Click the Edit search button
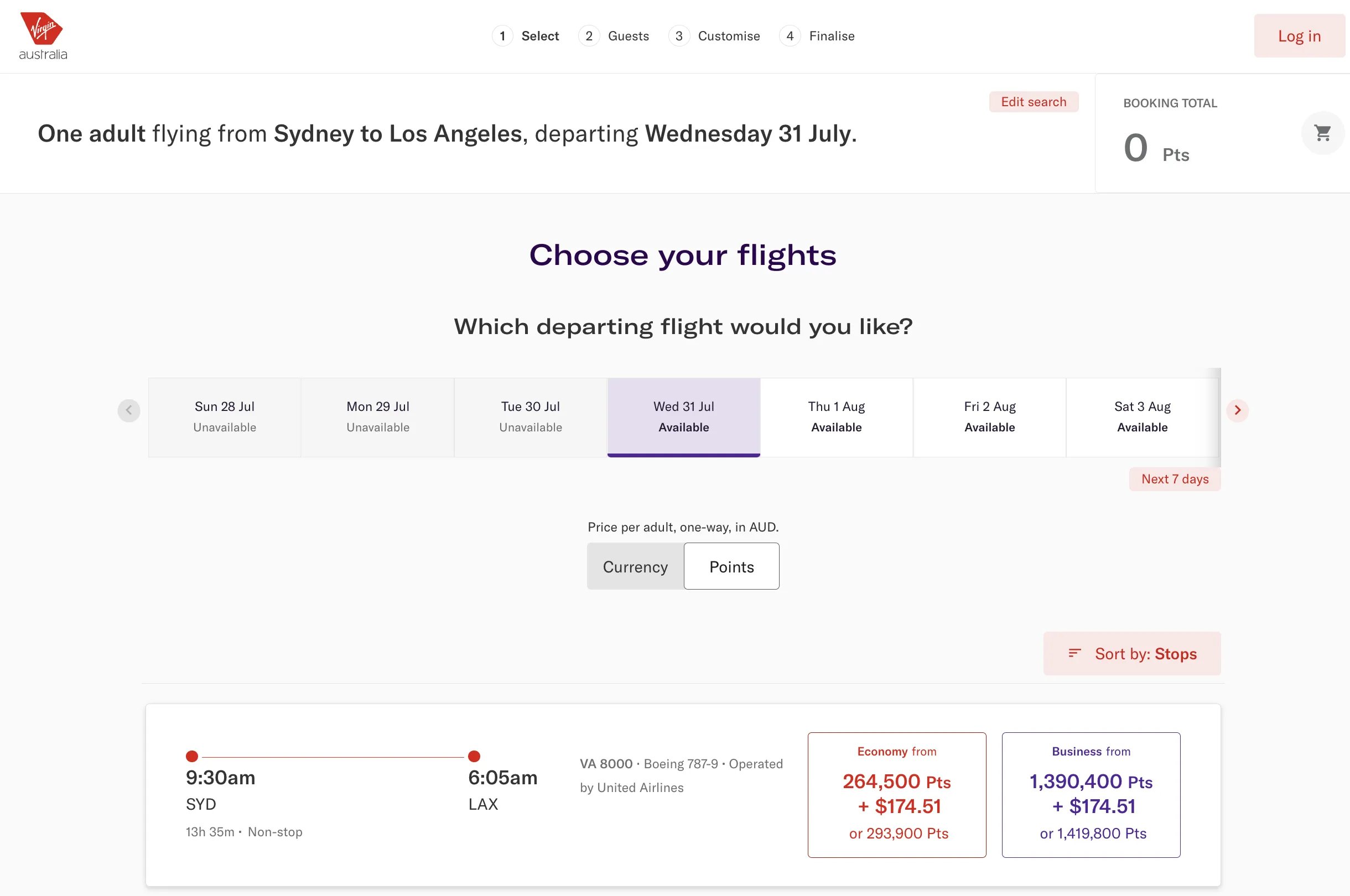This screenshot has width=1350, height=896. [x=1034, y=102]
